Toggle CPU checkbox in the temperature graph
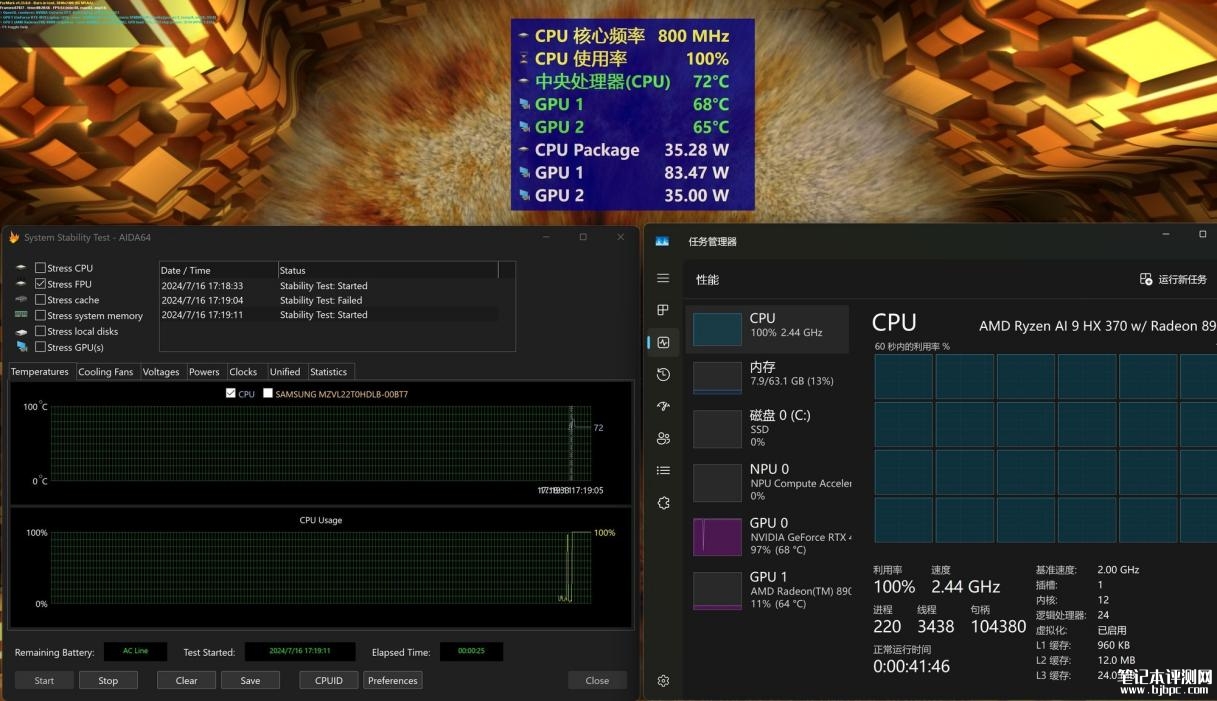The image size is (1217, 701). tap(232, 394)
